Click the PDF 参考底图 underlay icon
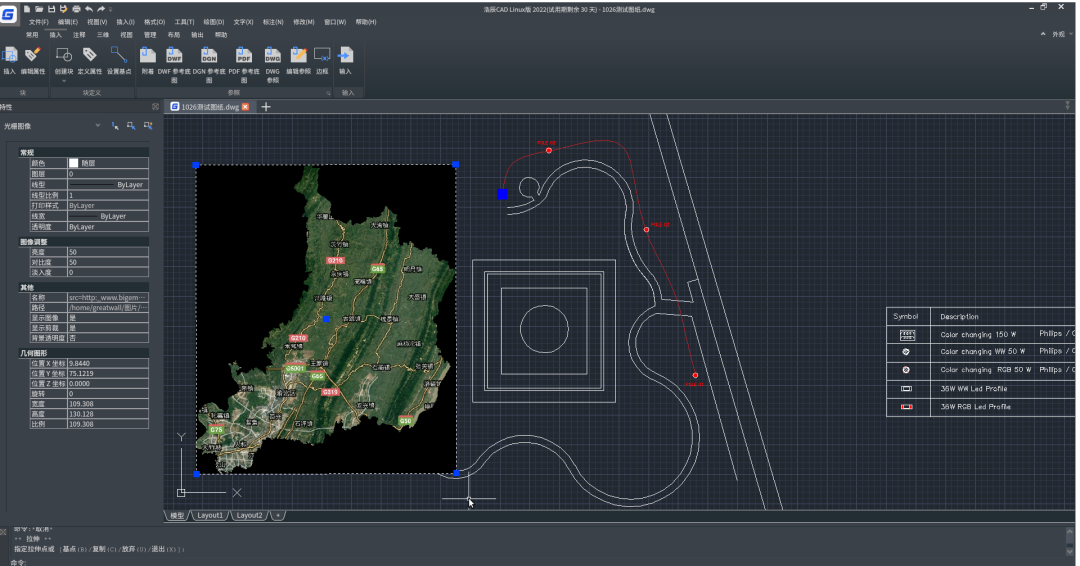This screenshot has height=566, width=1080. pyautogui.click(x=243, y=55)
